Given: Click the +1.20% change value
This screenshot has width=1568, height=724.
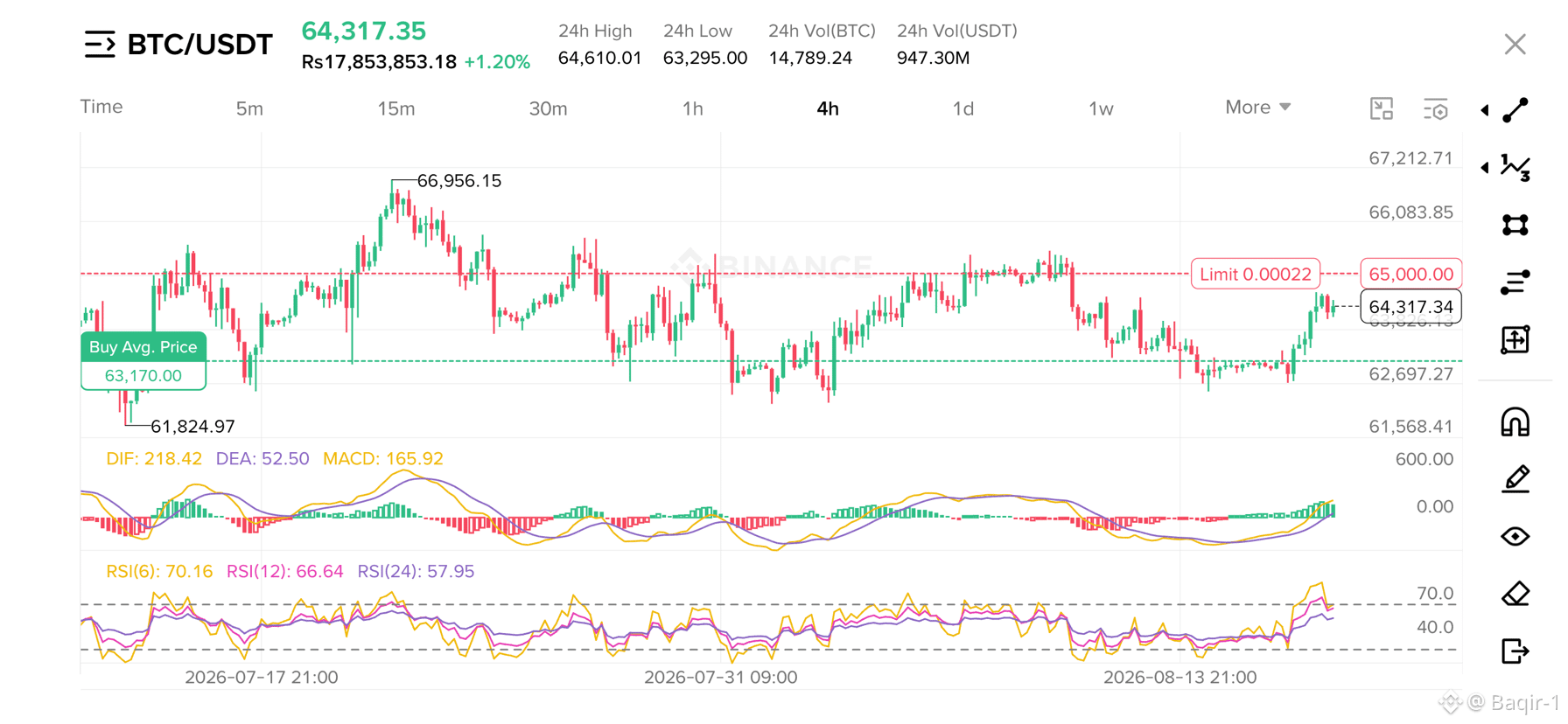Looking at the screenshot, I should pyautogui.click(x=497, y=62).
